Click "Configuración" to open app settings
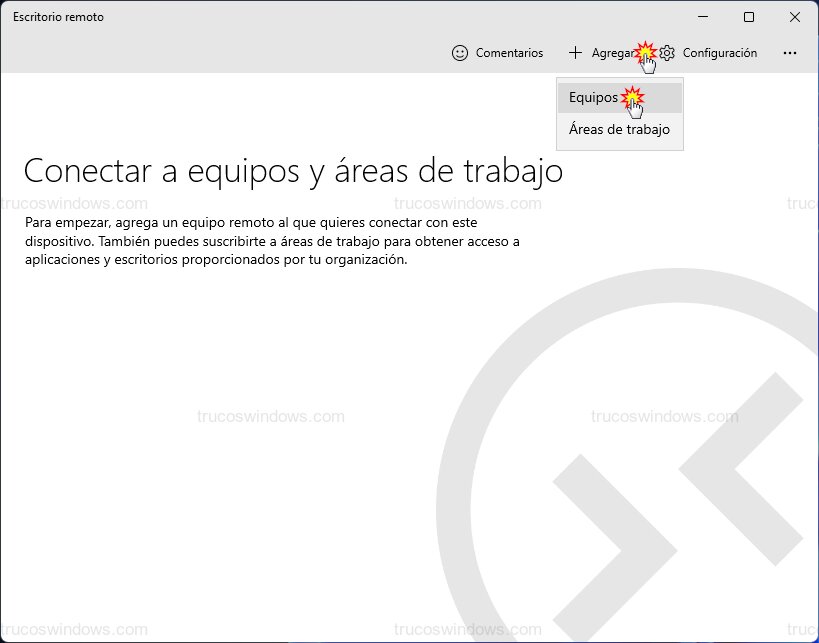 point(718,53)
